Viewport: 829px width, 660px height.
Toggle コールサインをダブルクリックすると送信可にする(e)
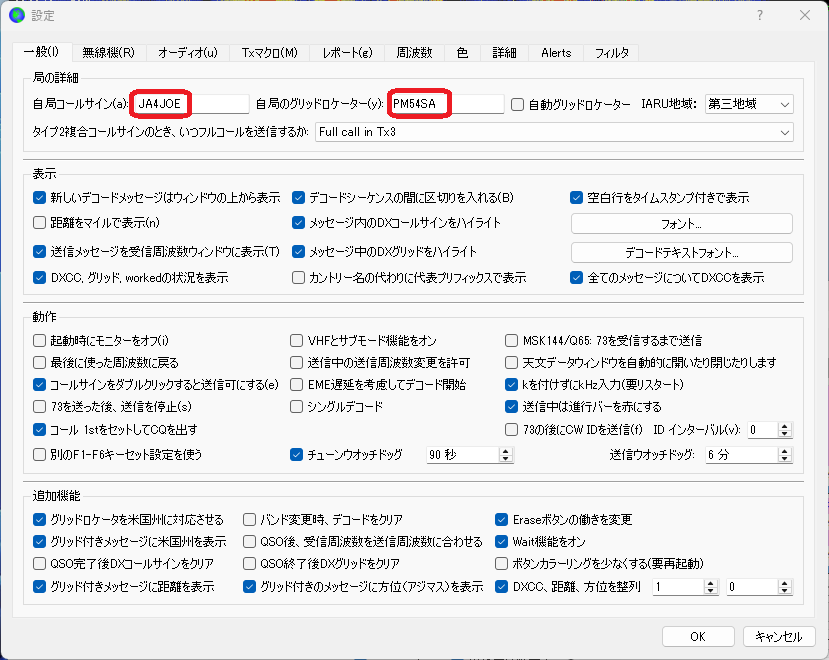(x=40, y=384)
